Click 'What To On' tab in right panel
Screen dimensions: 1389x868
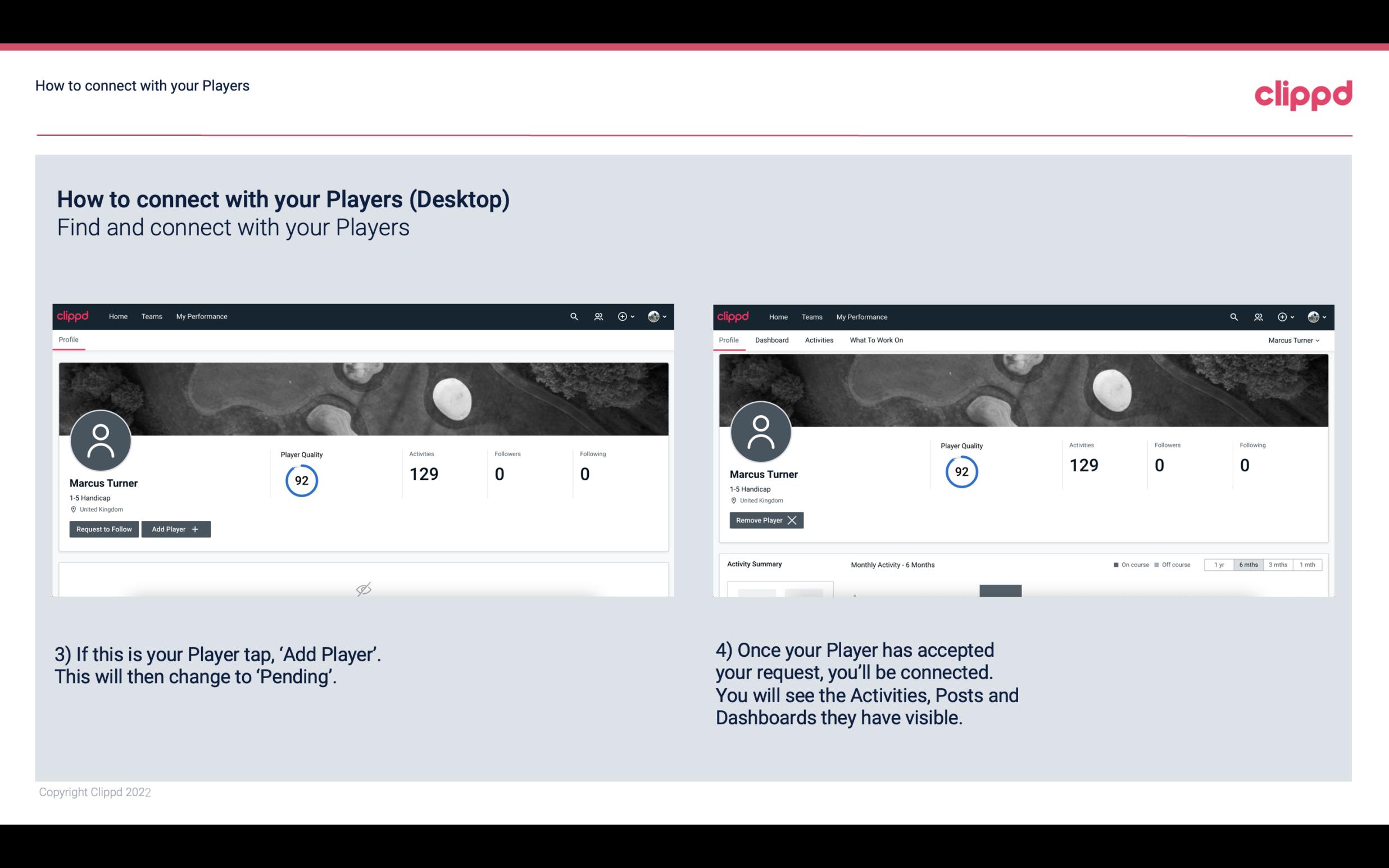point(876,340)
